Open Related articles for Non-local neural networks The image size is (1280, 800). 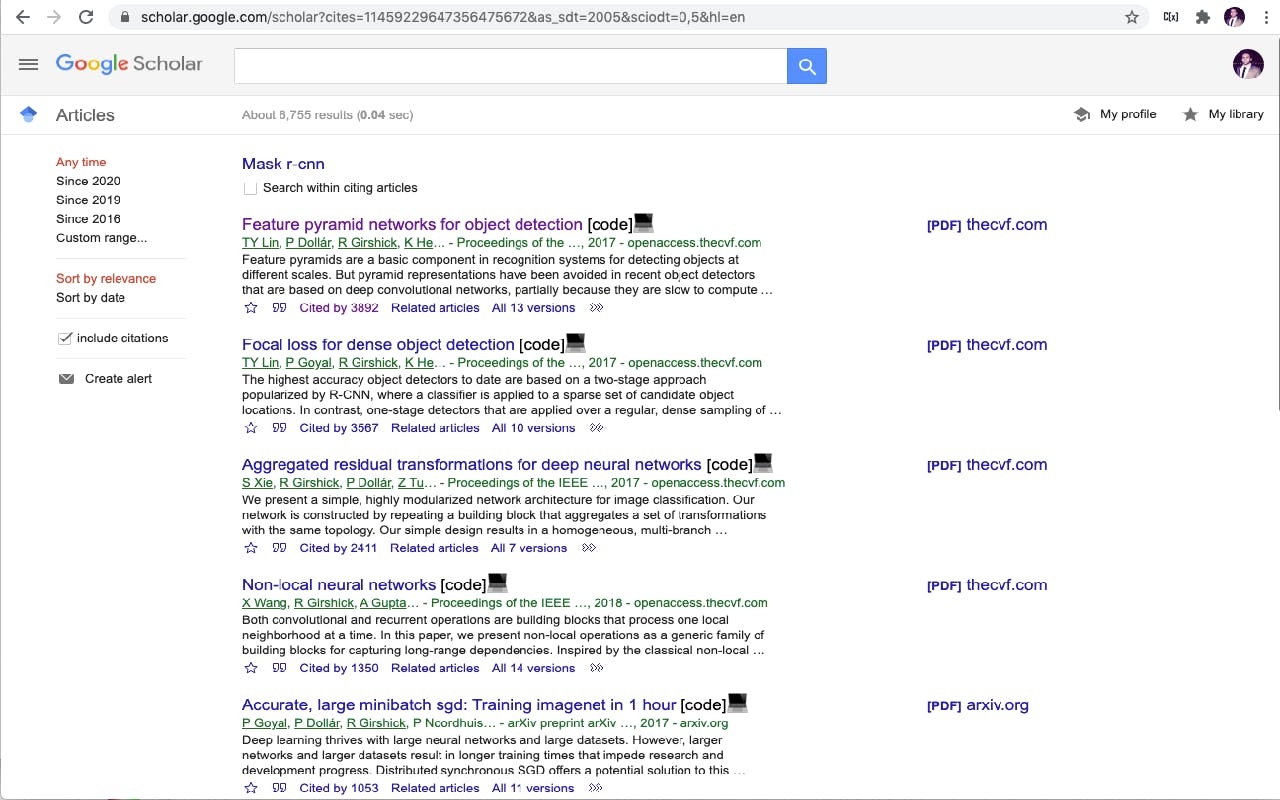(x=435, y=668)
